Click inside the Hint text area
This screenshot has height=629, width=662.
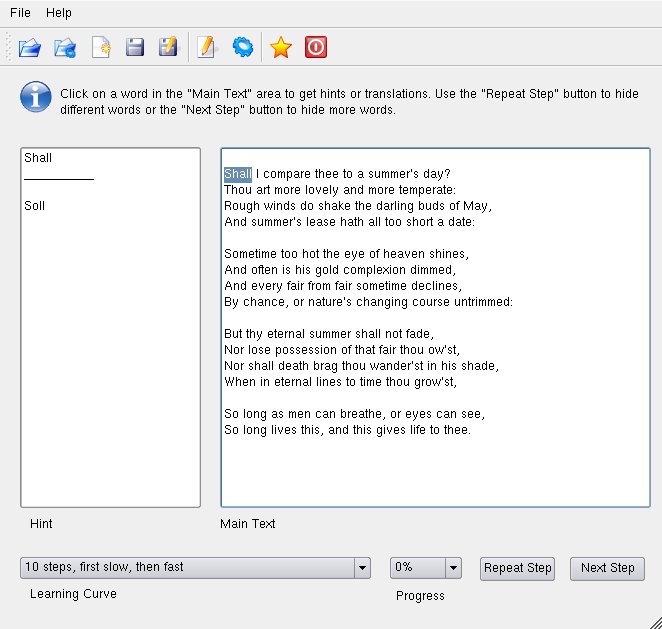pyautogui.click(x=110, y=327)
